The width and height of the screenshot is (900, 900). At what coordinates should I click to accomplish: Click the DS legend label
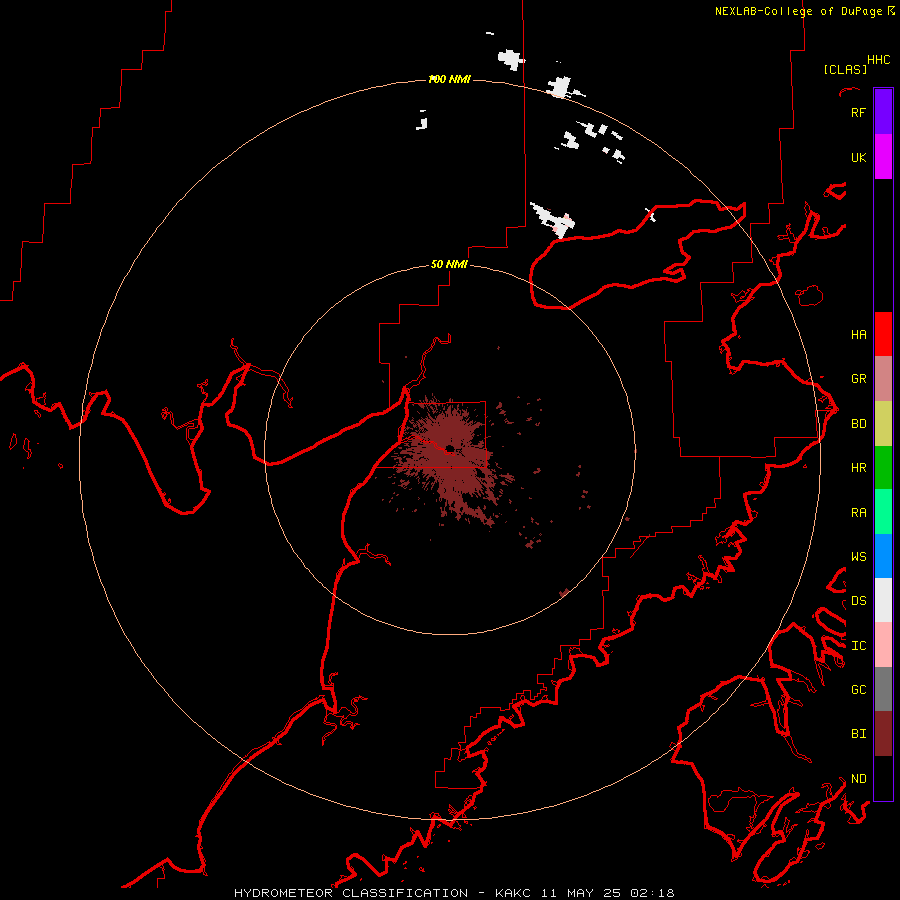coord(859,600)
